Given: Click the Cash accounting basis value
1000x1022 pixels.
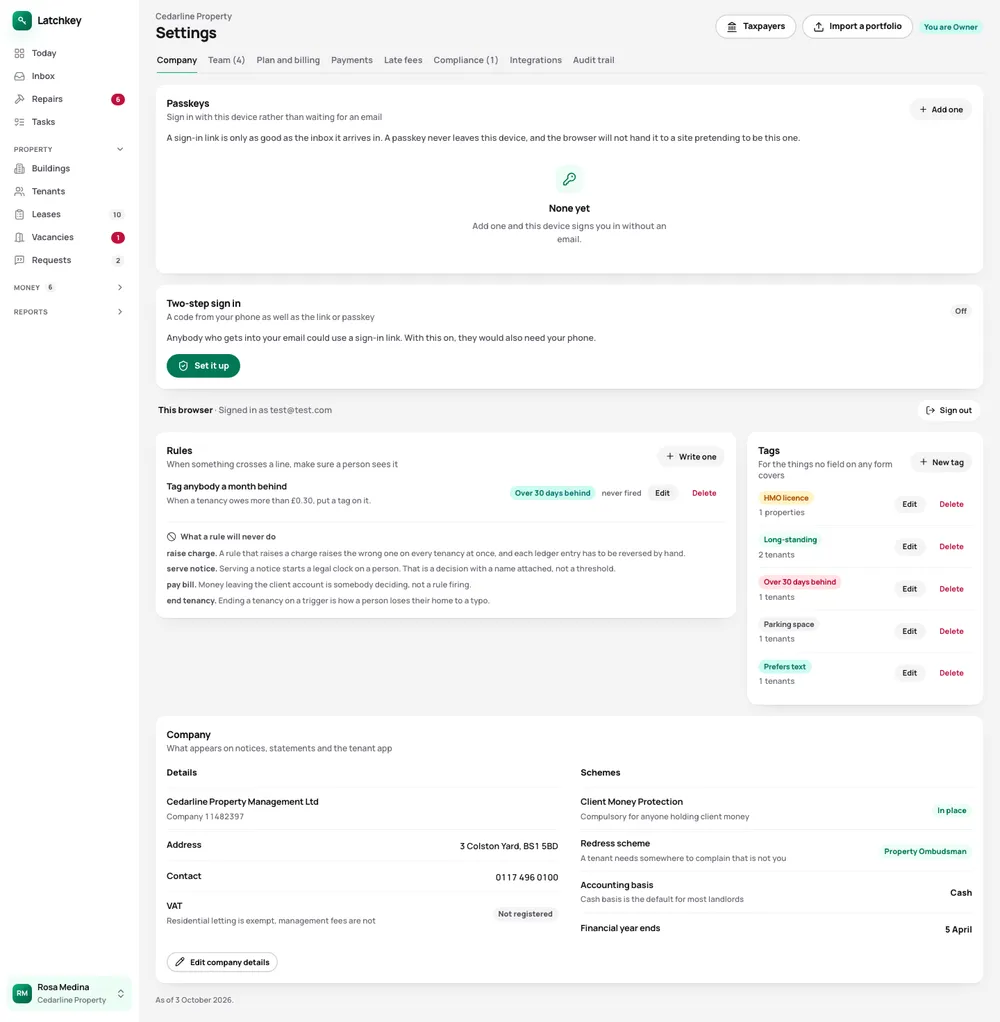Looking at the screenshot, I should (x=961, y=893).
